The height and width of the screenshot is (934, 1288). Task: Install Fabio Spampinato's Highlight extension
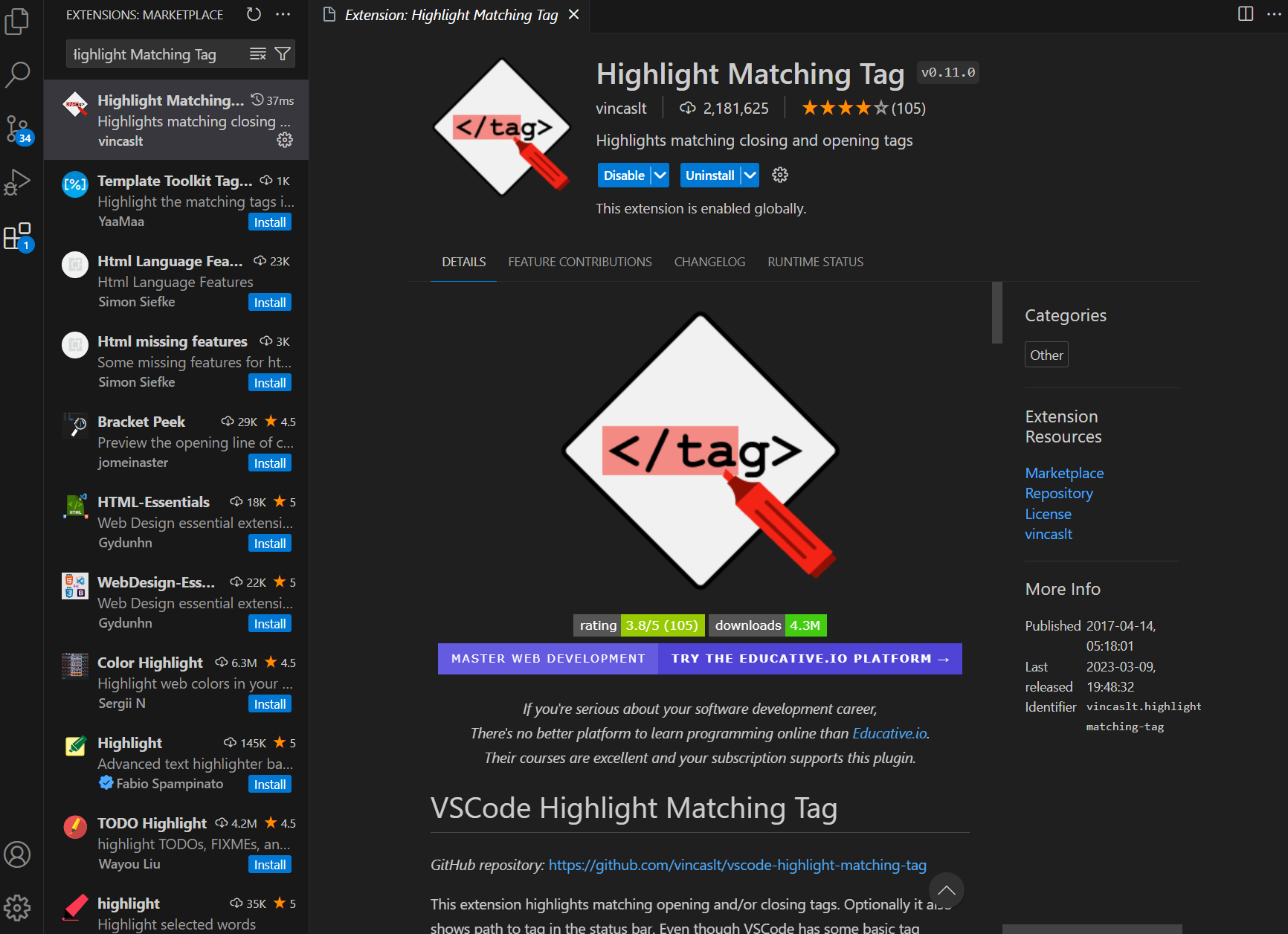coord(270,785)
